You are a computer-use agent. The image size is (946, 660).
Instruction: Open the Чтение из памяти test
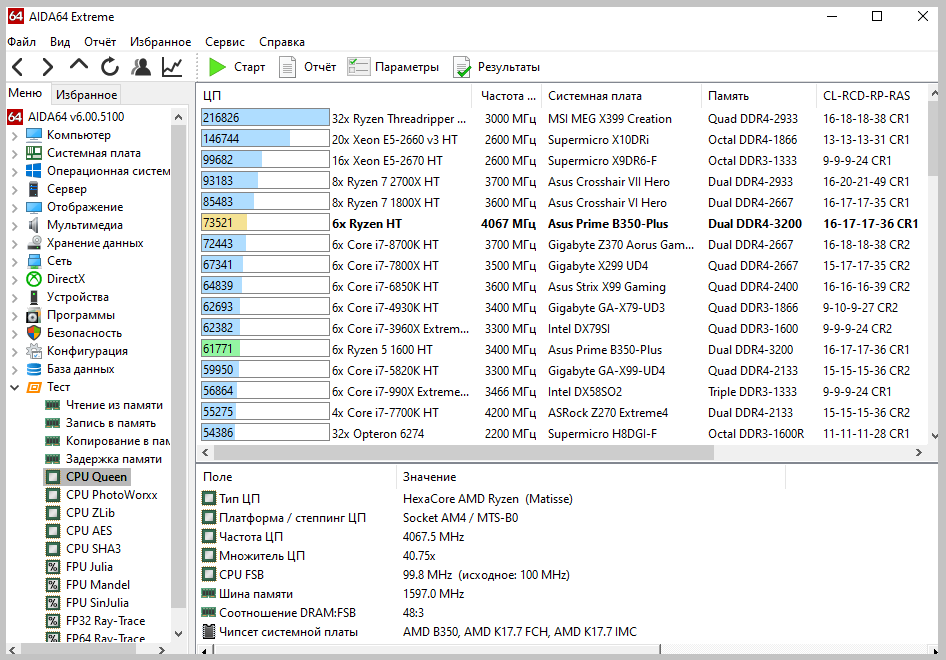point(114,405)
